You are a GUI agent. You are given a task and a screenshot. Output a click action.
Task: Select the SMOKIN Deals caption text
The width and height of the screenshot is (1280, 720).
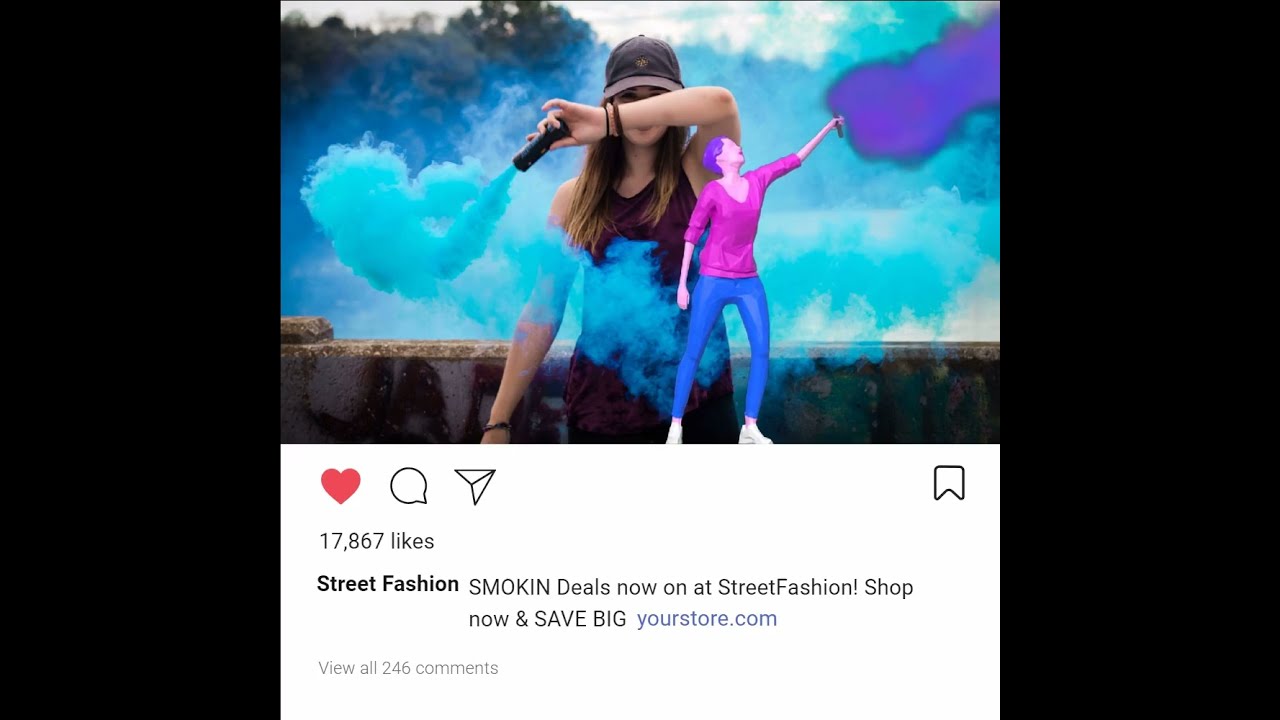point(691,603)
